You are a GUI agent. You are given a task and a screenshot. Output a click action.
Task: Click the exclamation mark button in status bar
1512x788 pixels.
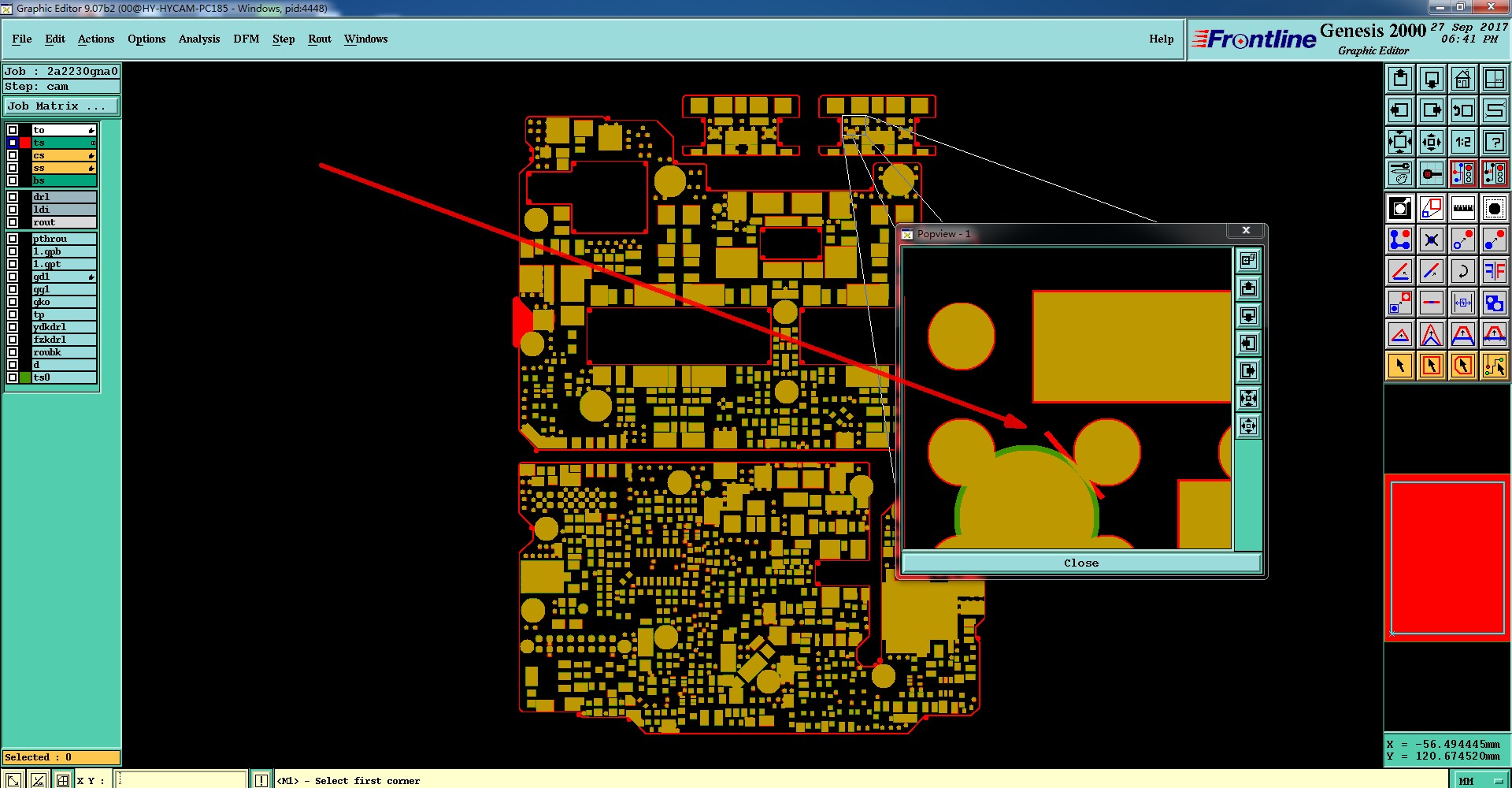261,780
